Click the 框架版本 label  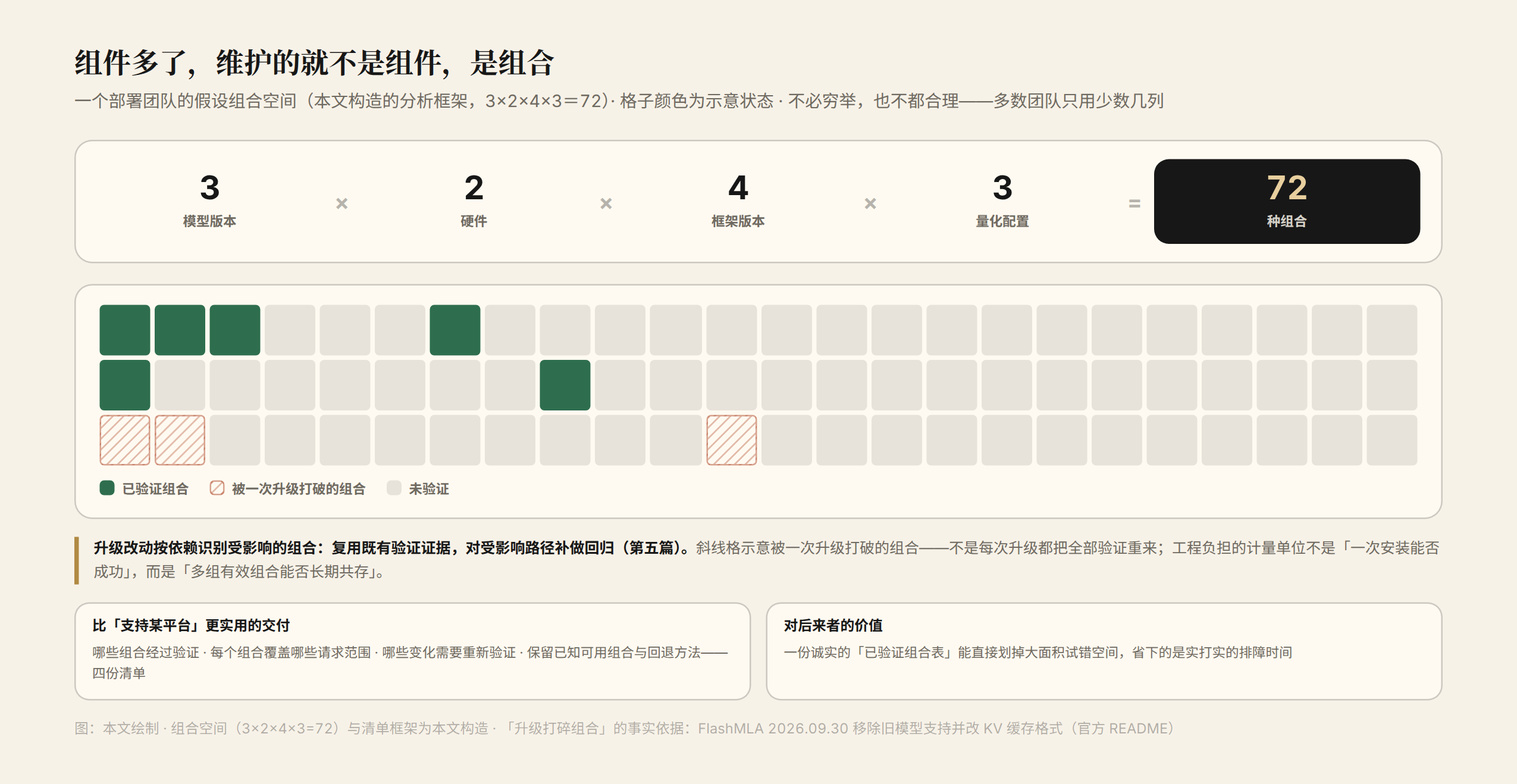(x=738, y=221)
